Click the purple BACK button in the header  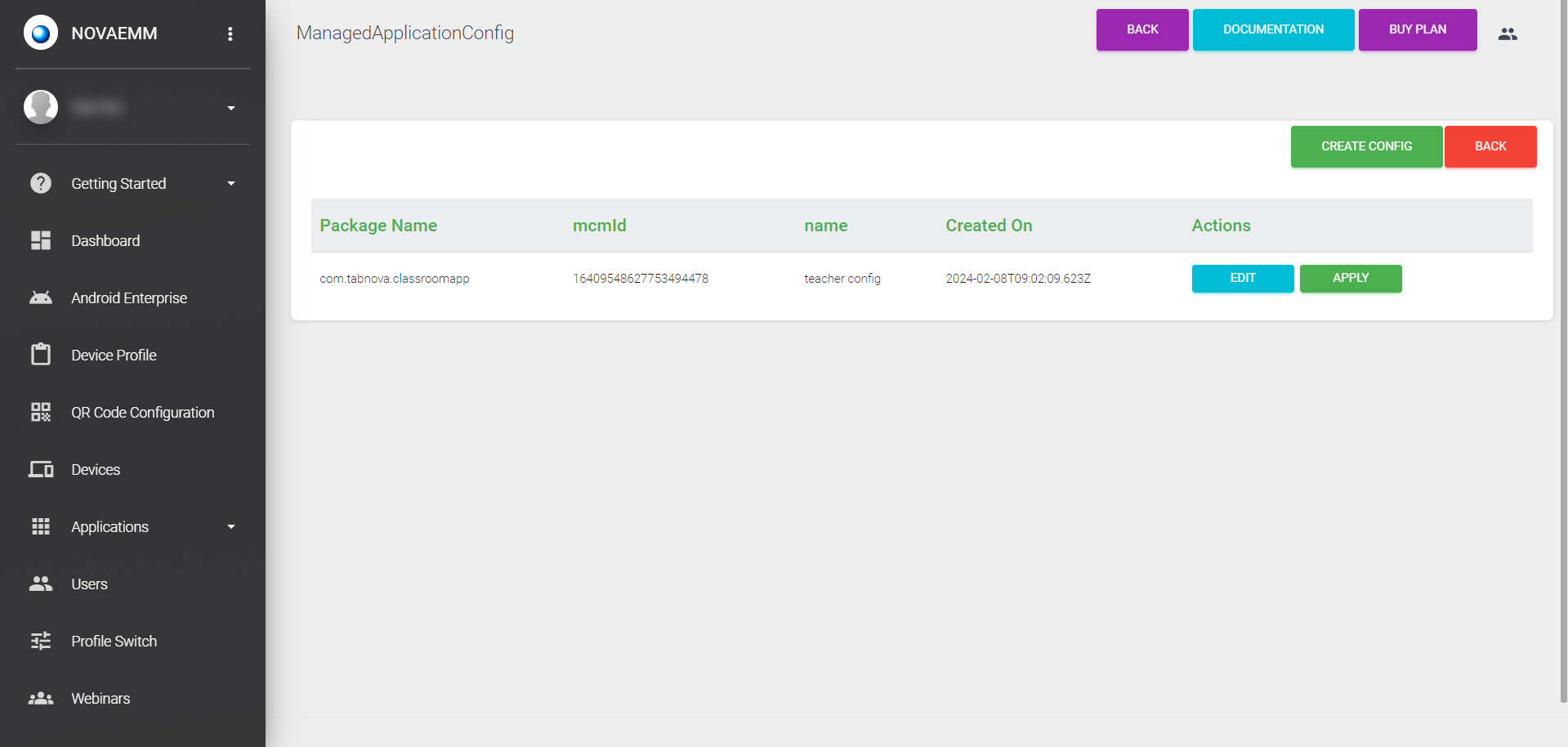point(1142,29)
